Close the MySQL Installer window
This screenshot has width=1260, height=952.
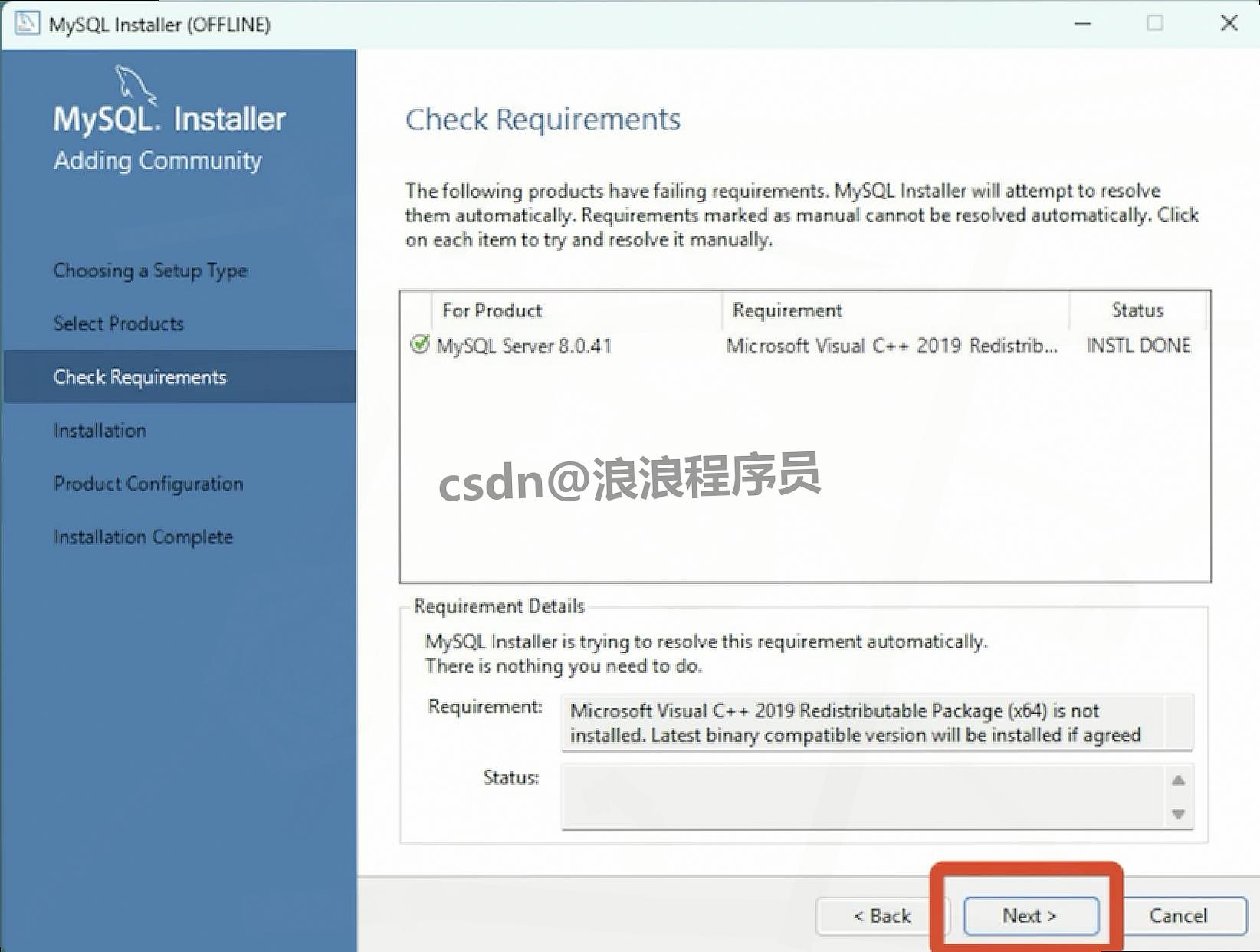point(1229,24)
